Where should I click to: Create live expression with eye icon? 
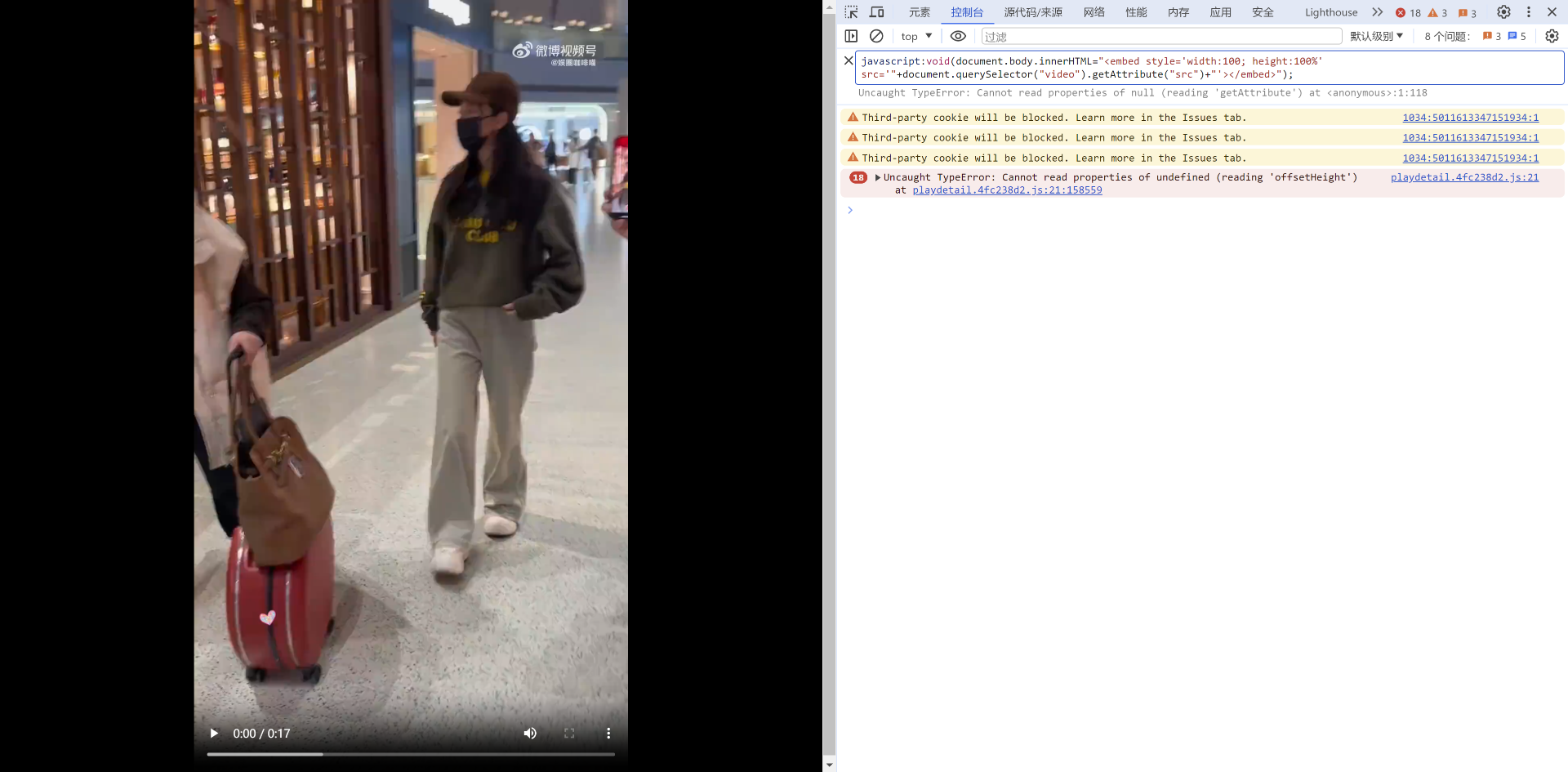(958, 36)
